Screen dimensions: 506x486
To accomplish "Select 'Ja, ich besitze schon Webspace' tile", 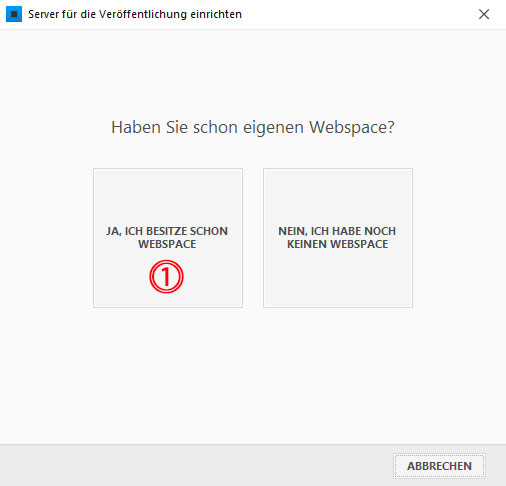I will click(x=168, y=238).
